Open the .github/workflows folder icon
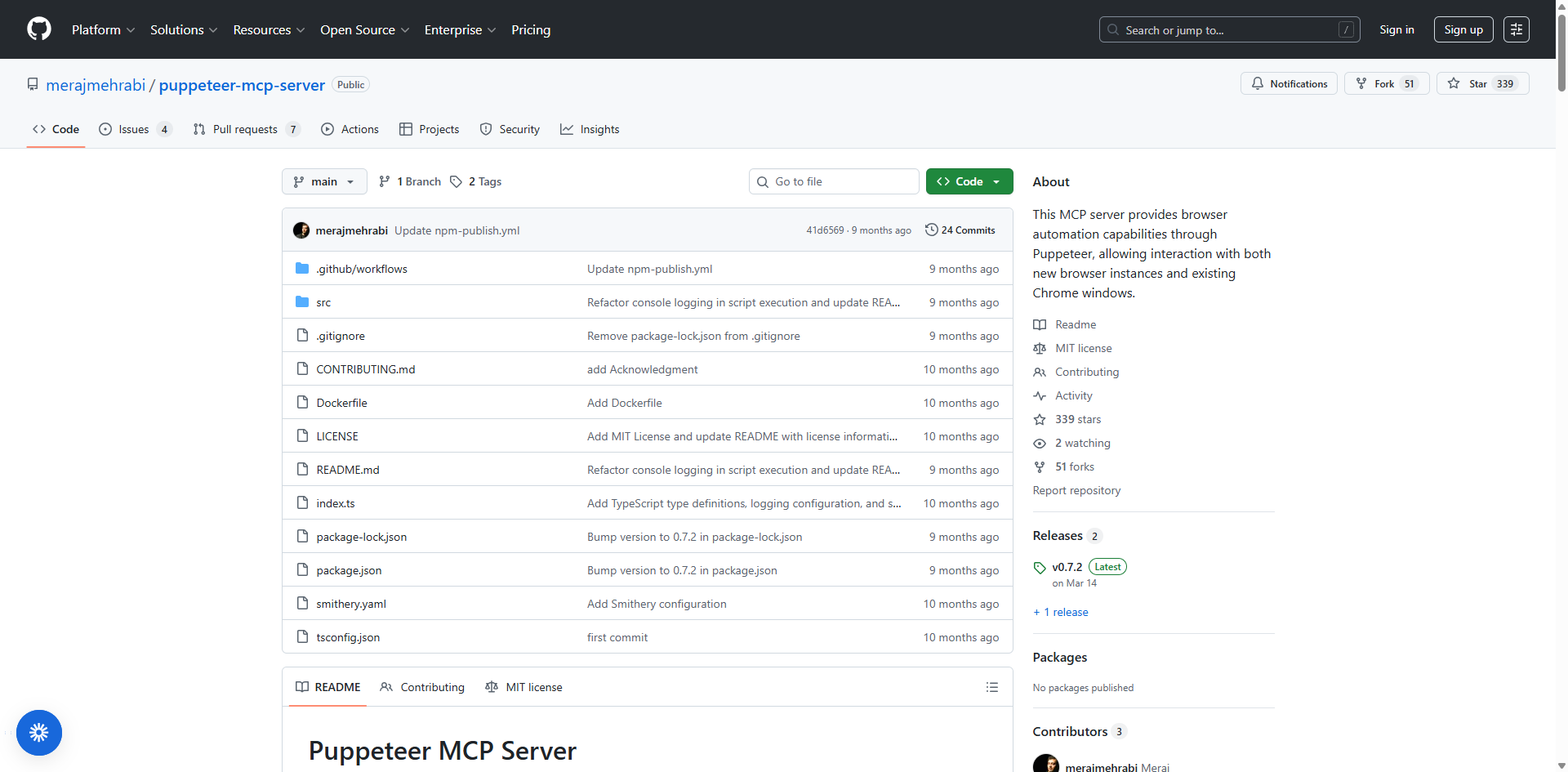The height and width of the screenshot is (772, 1568). pos(301,268)
